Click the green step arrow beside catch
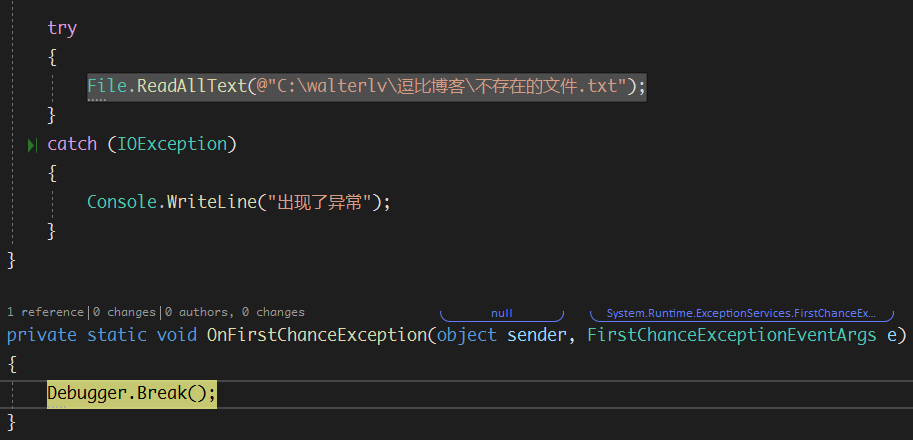 (x=34, y=146)
